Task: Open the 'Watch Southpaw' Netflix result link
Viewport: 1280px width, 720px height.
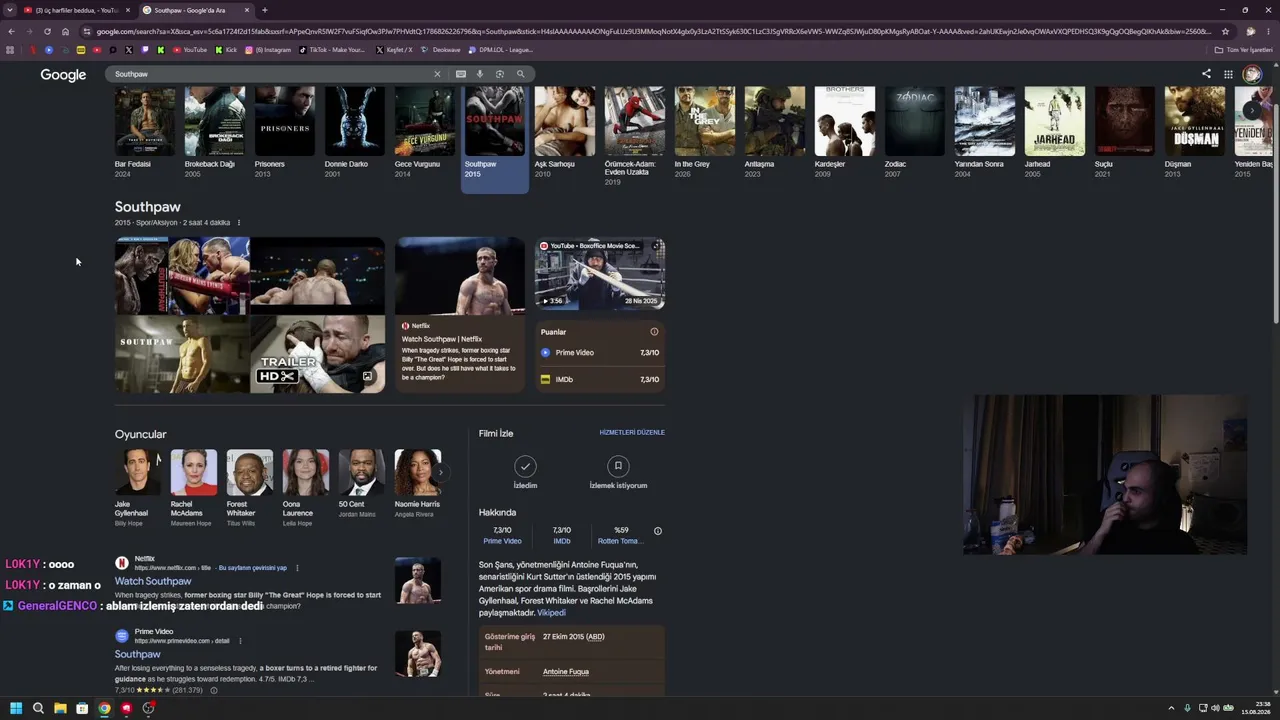Action: (x=153, y=581)
